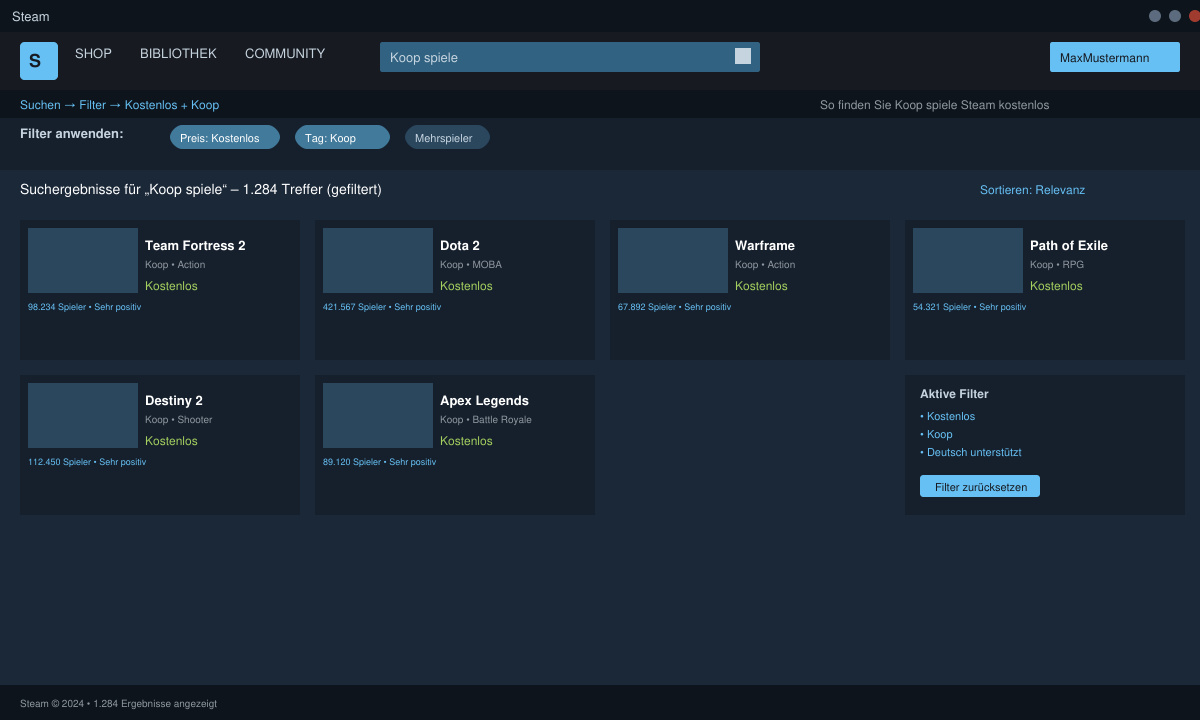Enable the Mehrspieler filter chip
Screen dimensions: 1200x720
(x=447, y=137)
